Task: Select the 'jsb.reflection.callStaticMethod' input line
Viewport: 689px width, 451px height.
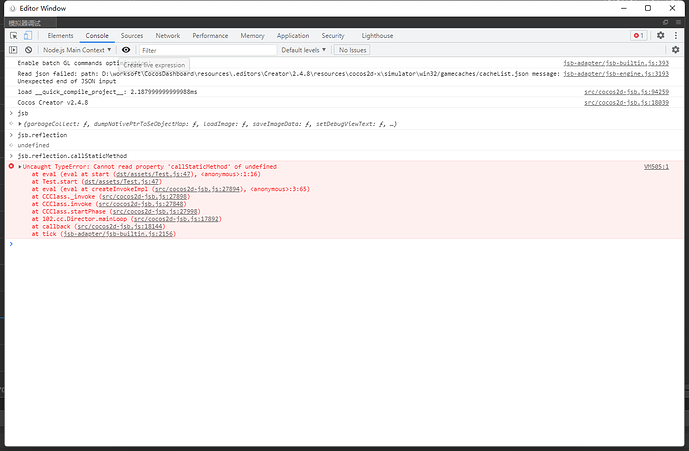Action: (x=73, y=156)
